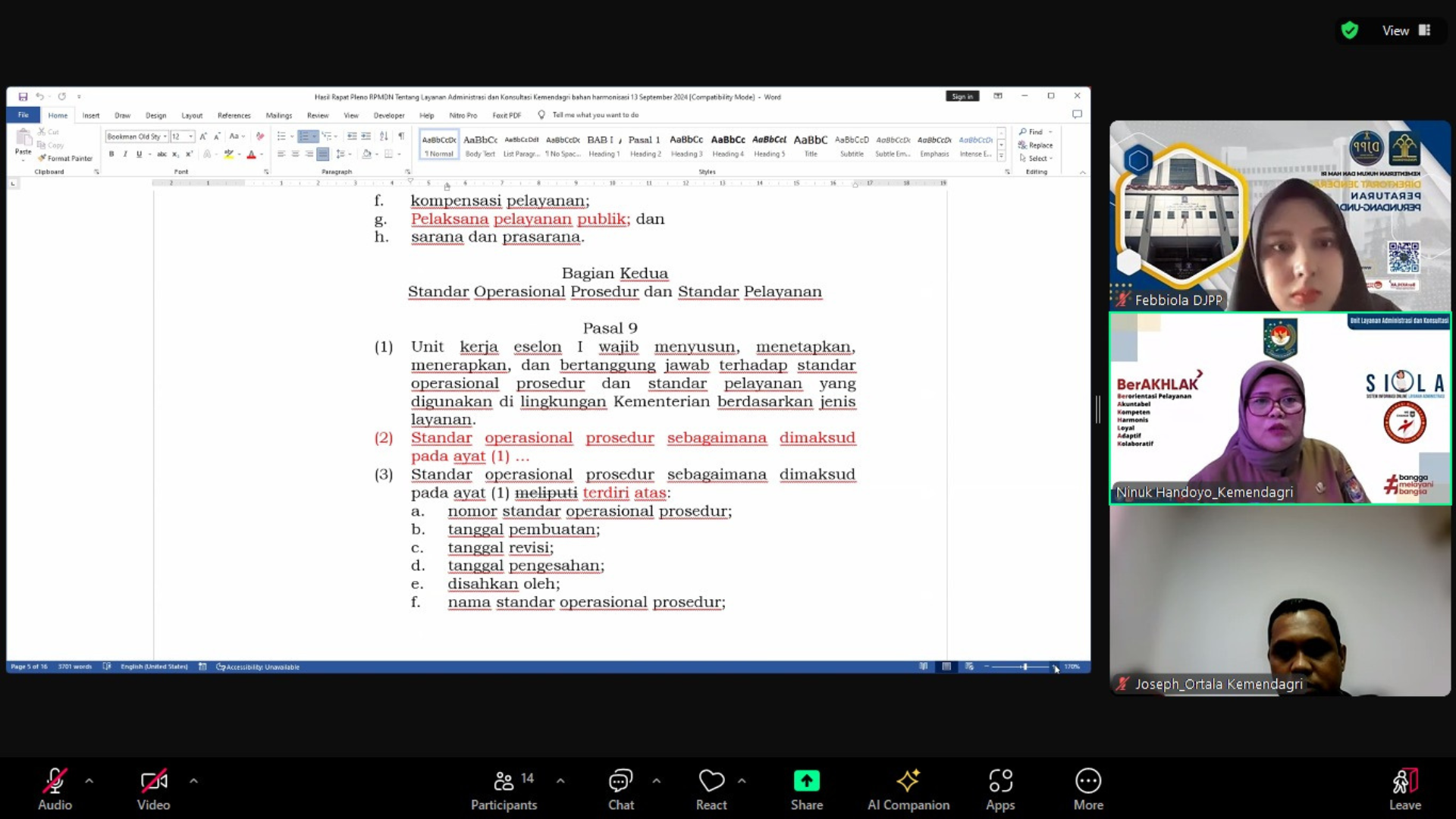This screenshot has width=1456, height=819.
Task: Click the Leave meeting button
Action: pos(1404,789)
